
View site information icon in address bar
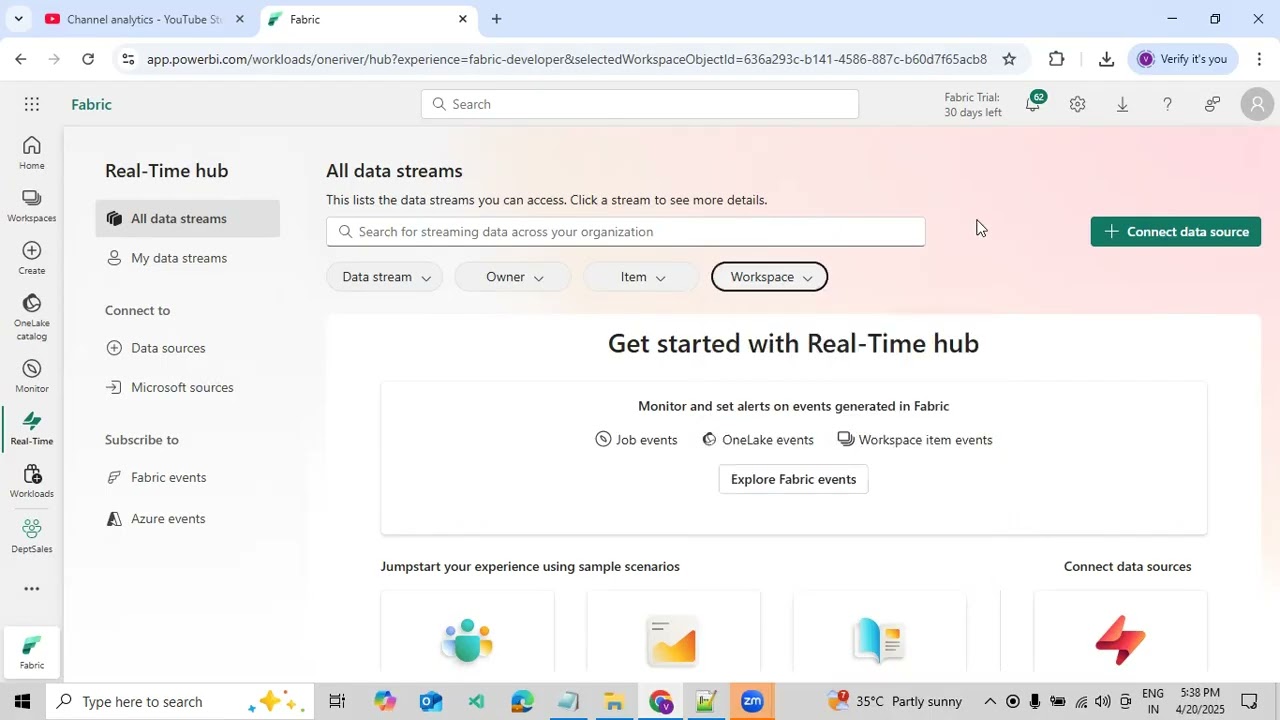click(127, 59)
